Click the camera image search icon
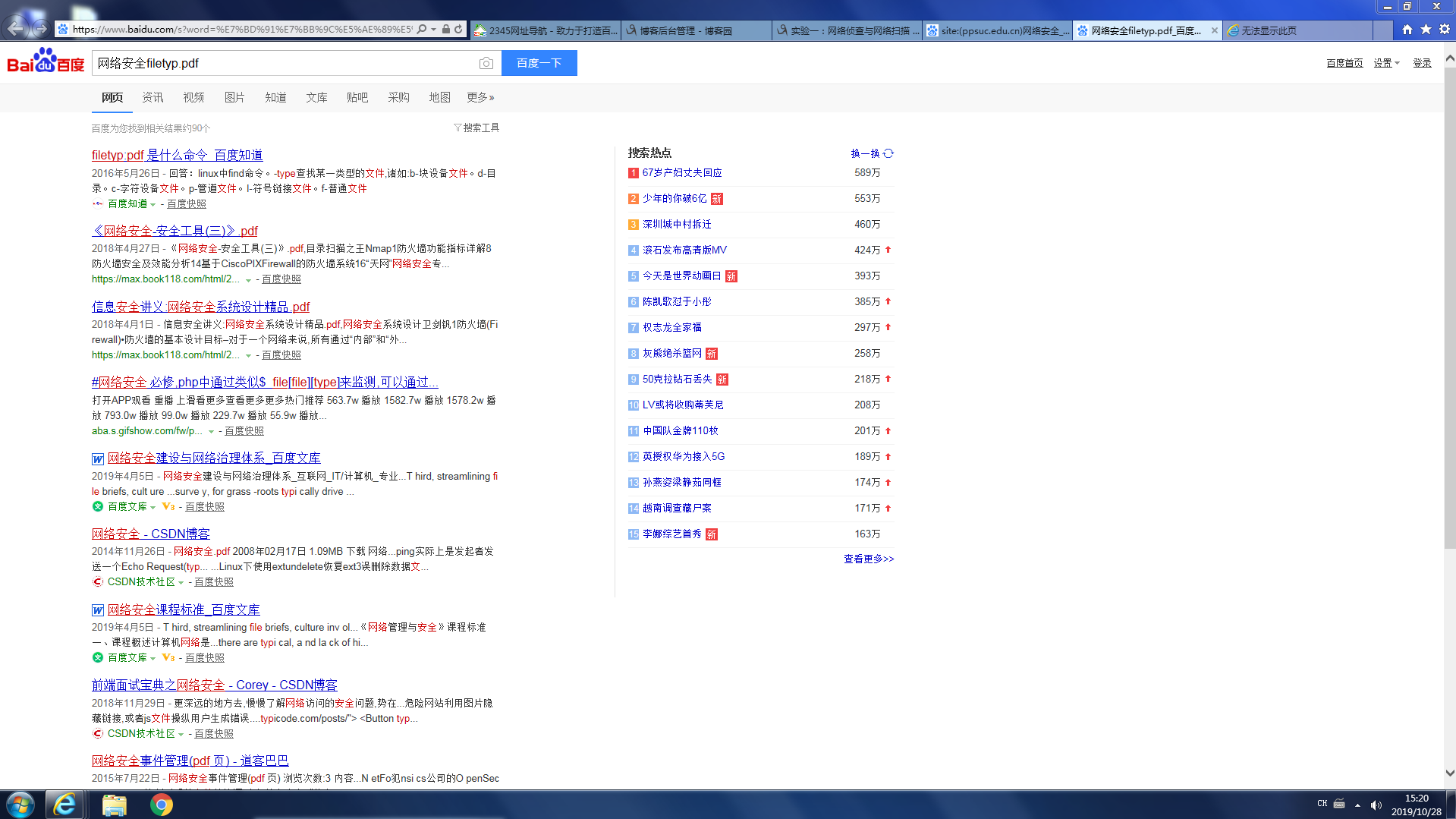The height and width of the screenshot is (819, 1456). [x=486, y=64]
